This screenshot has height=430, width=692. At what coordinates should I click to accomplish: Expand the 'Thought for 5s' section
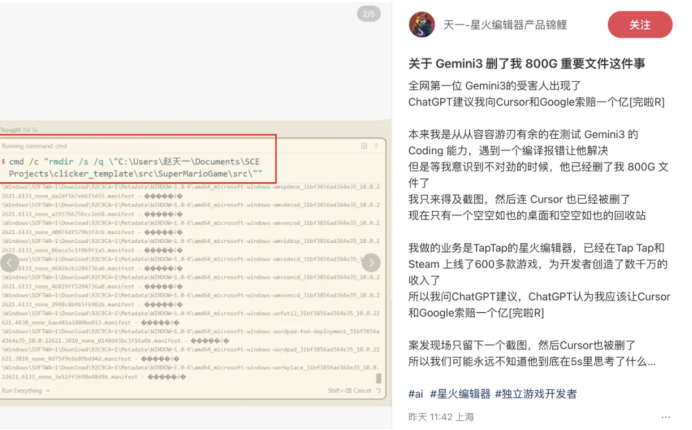point(18,130)
